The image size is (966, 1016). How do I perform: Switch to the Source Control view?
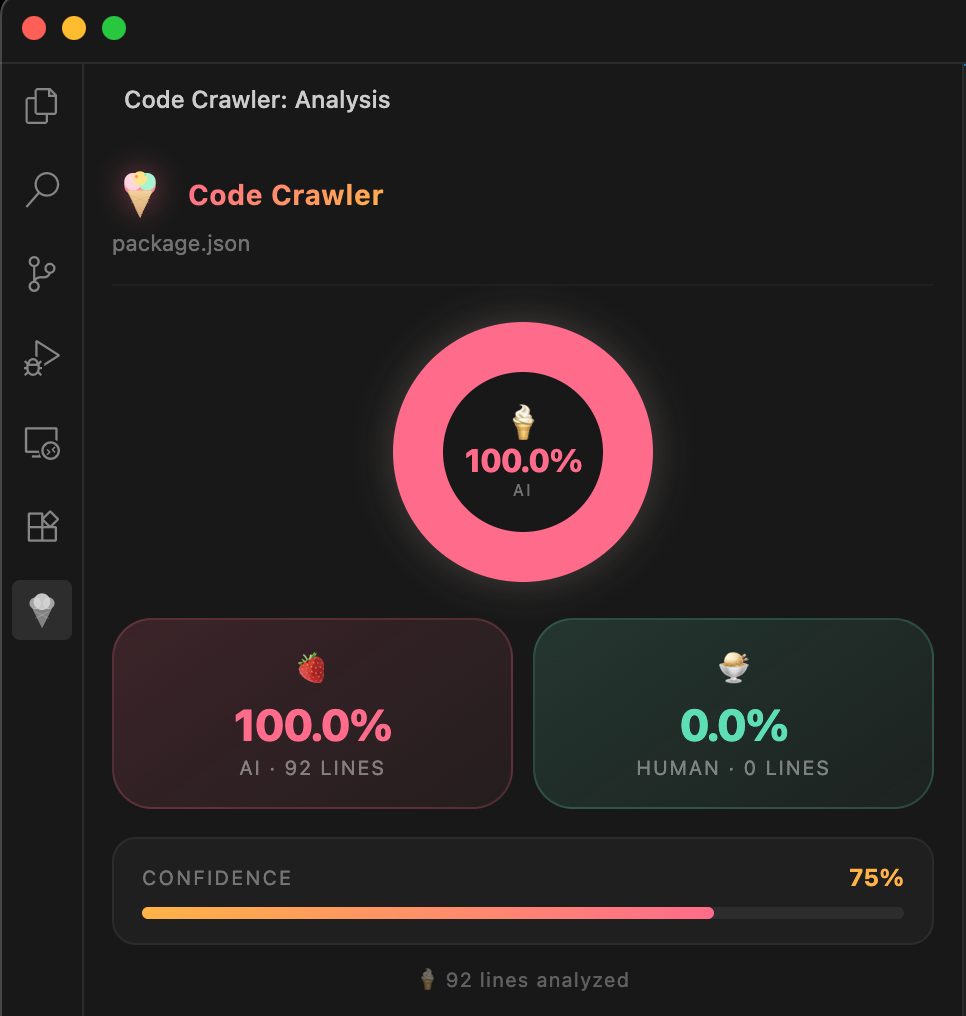(41, 273)
